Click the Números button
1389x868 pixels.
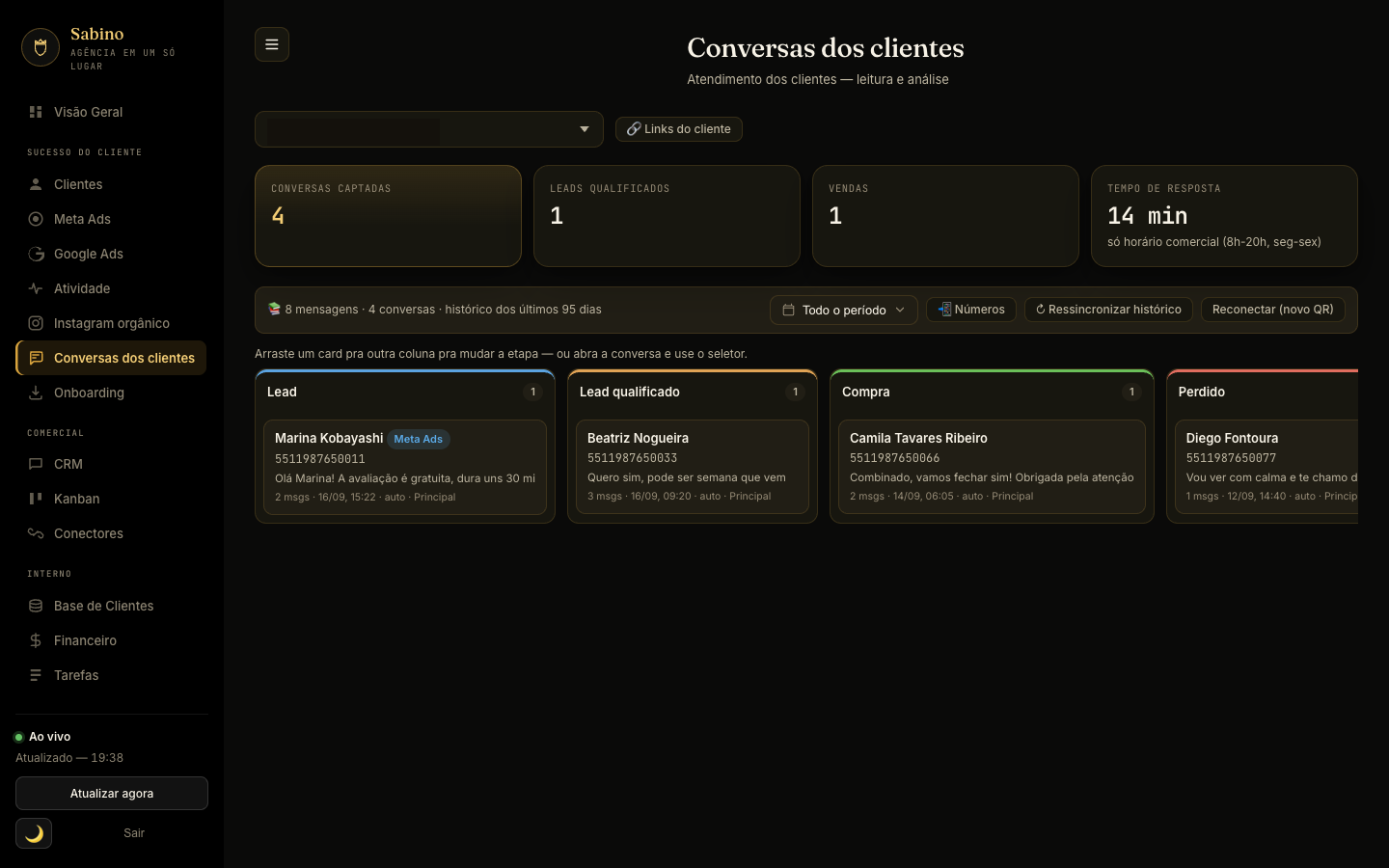click(x=971, y=310)
